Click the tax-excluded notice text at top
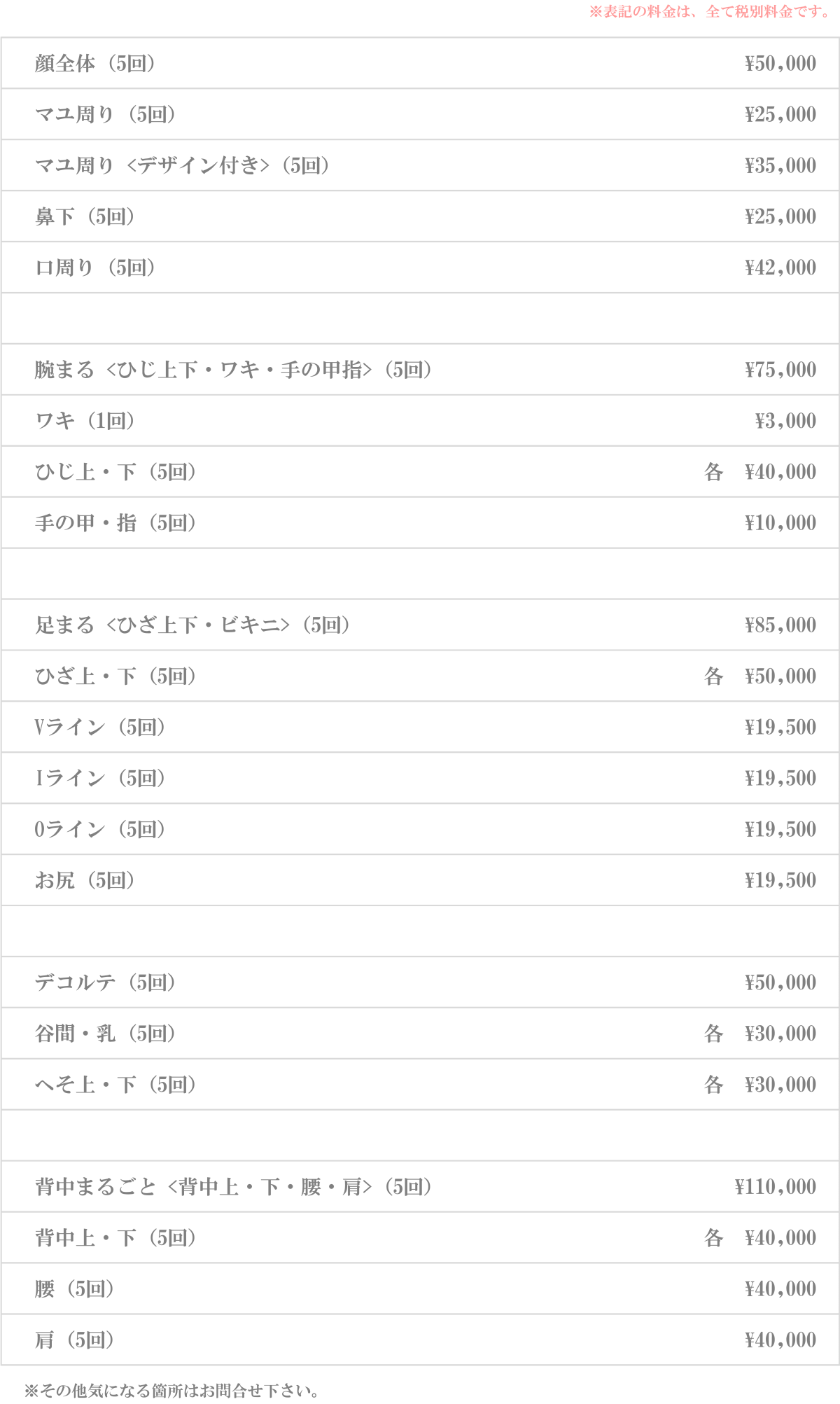Viewport: 840px width, 1404px height. point(710,12)
